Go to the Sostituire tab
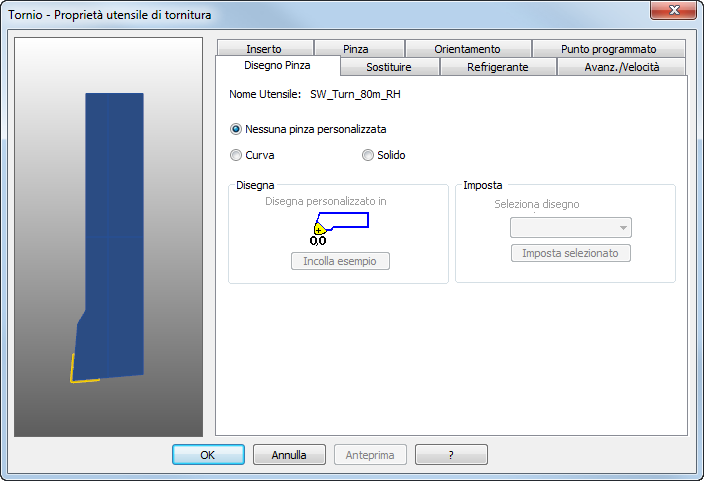This screenshot has height=481, width=704. [x=389, y=67]
